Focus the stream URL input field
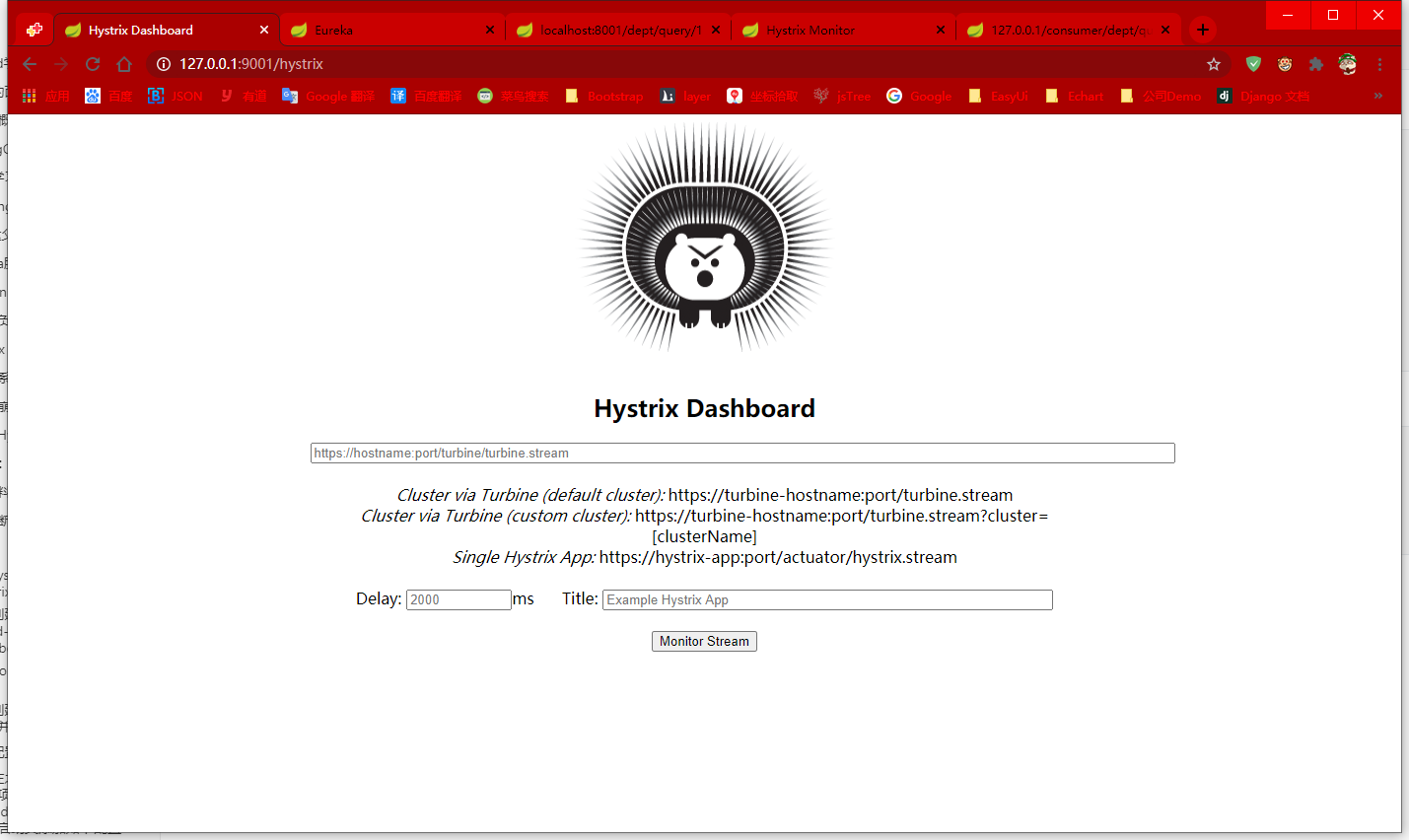 point(741,453)
